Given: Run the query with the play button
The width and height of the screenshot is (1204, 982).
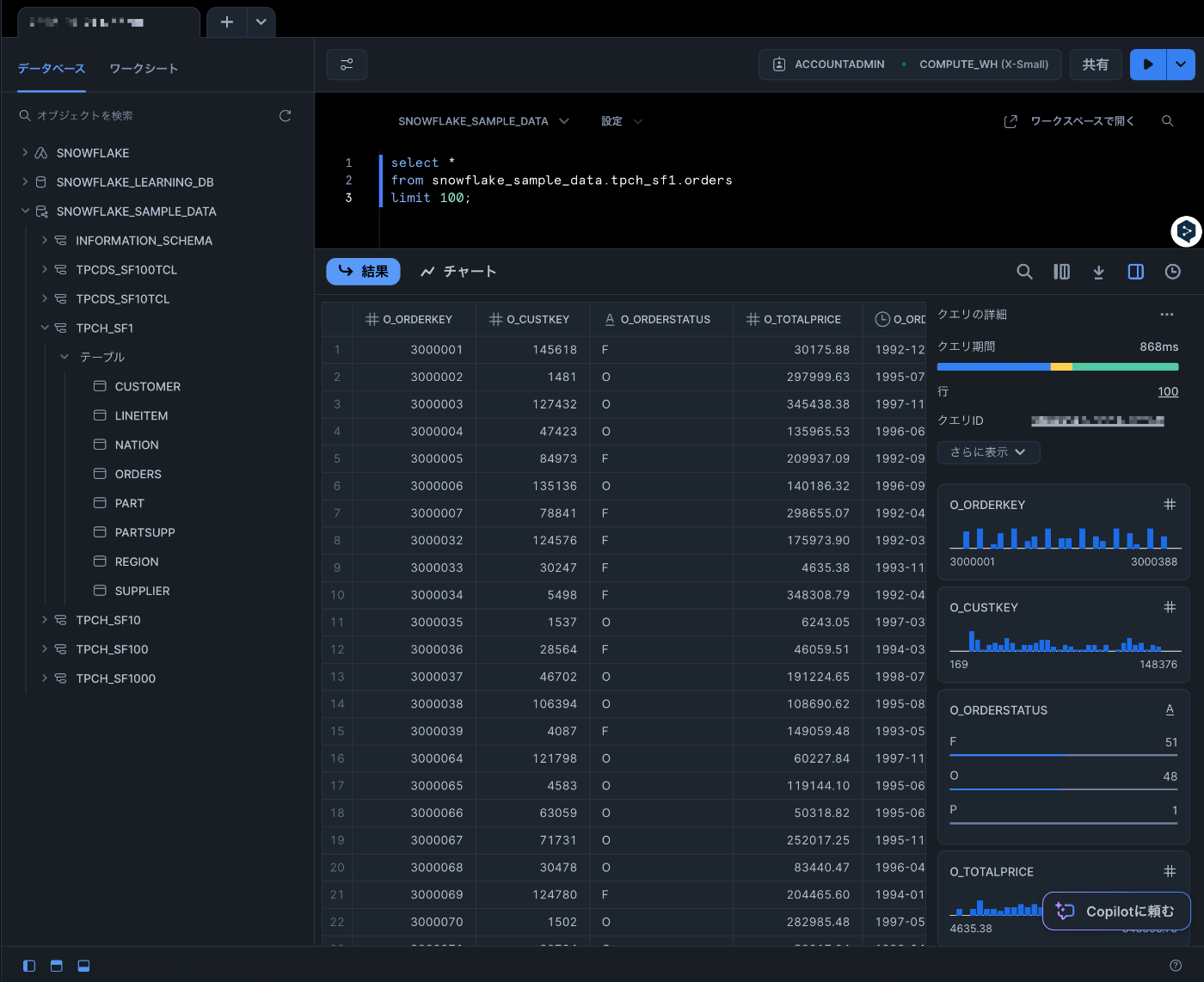Looking at the screenshot, I should (1148, 64).
